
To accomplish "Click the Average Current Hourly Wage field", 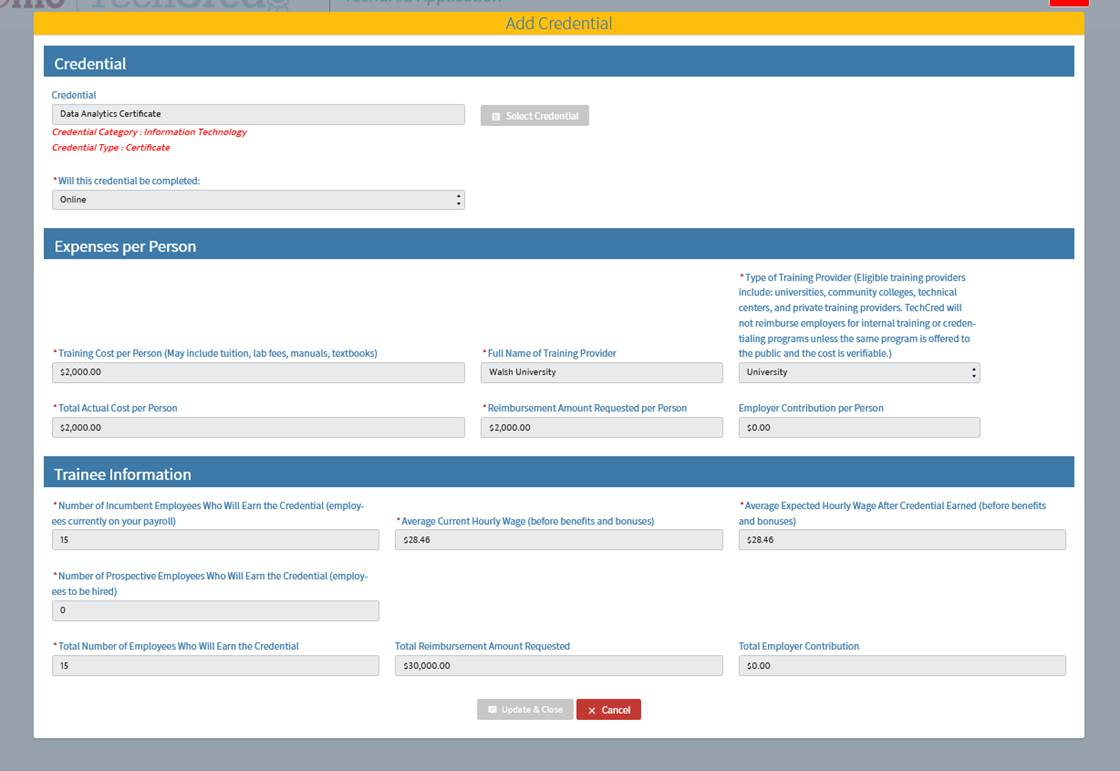I will pyautogui.click(x=558, y=540).
